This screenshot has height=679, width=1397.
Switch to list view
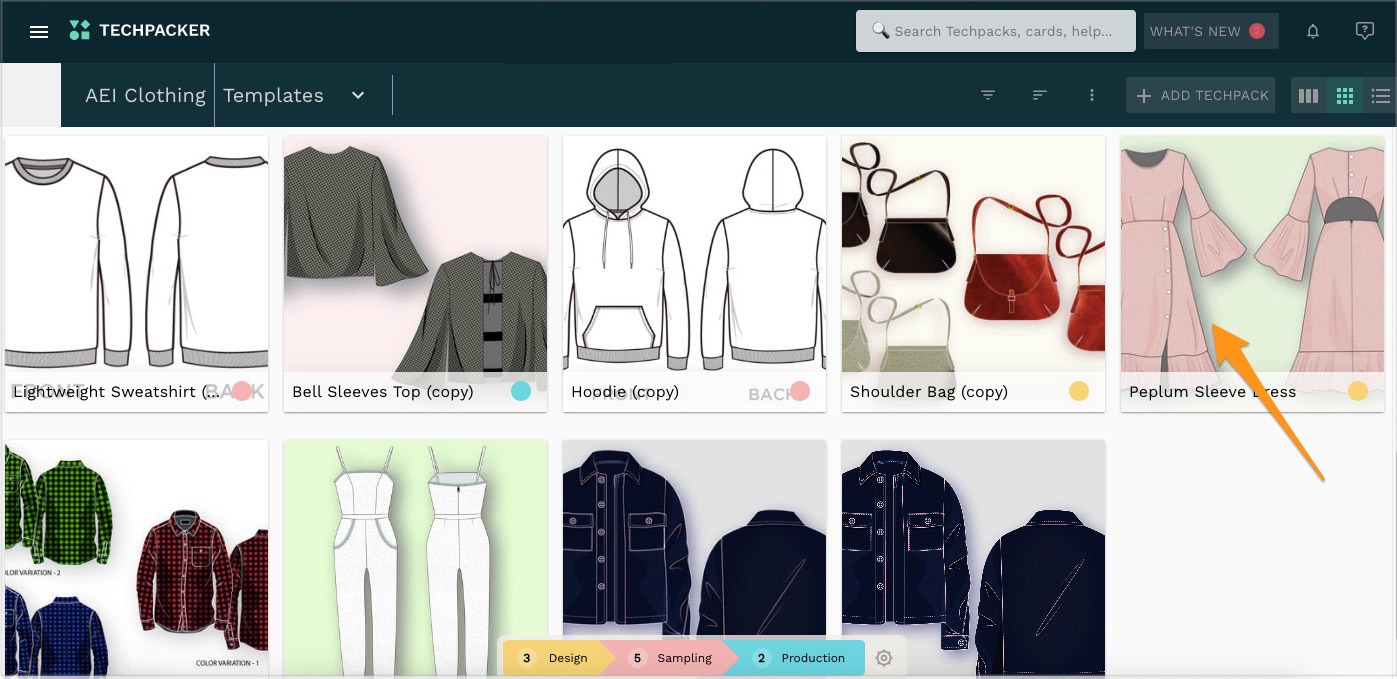pos(1381,96)
